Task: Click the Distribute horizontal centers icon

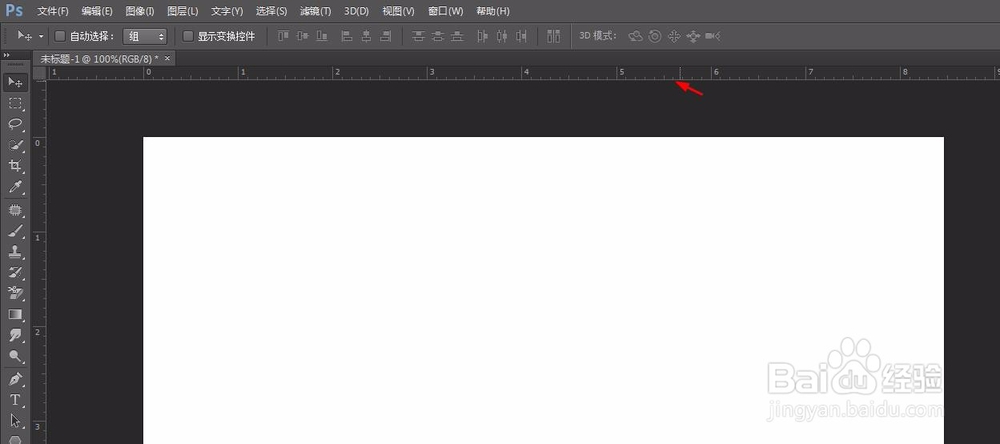Action: (503, 36)
